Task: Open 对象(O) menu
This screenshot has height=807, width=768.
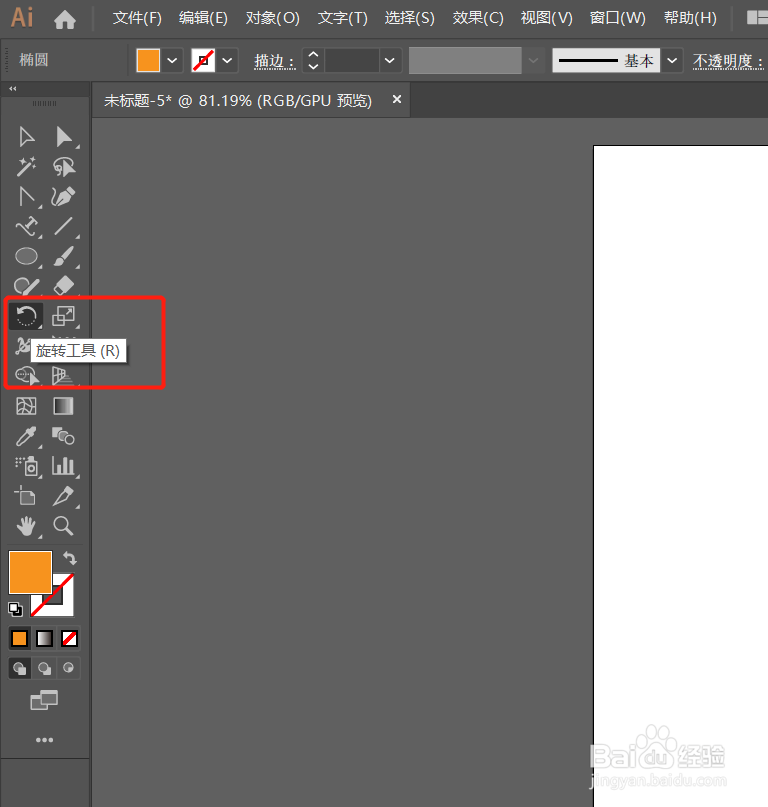Action: tap(272, 19)
